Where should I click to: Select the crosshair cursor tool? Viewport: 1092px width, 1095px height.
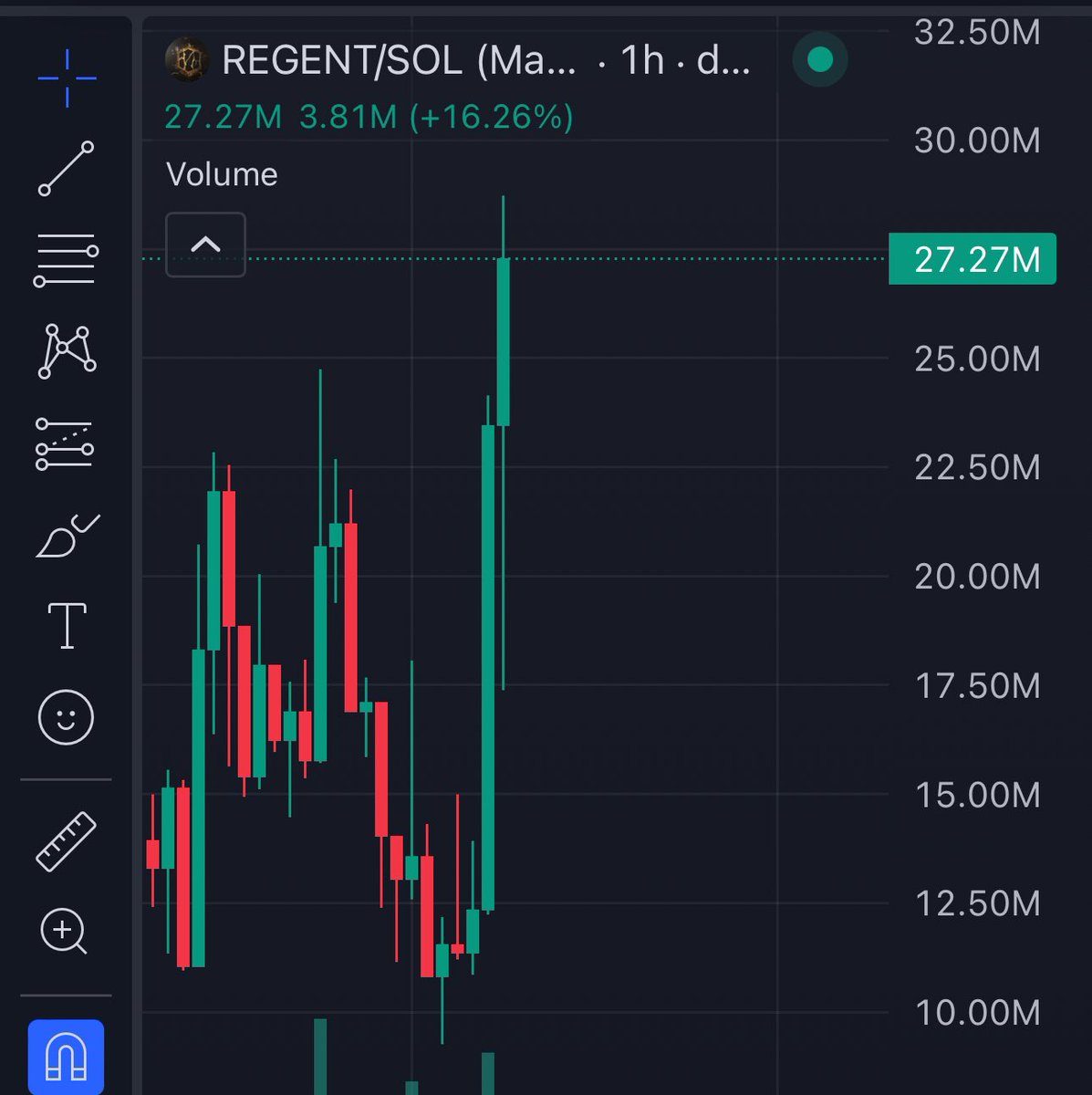tap(67, 78)
